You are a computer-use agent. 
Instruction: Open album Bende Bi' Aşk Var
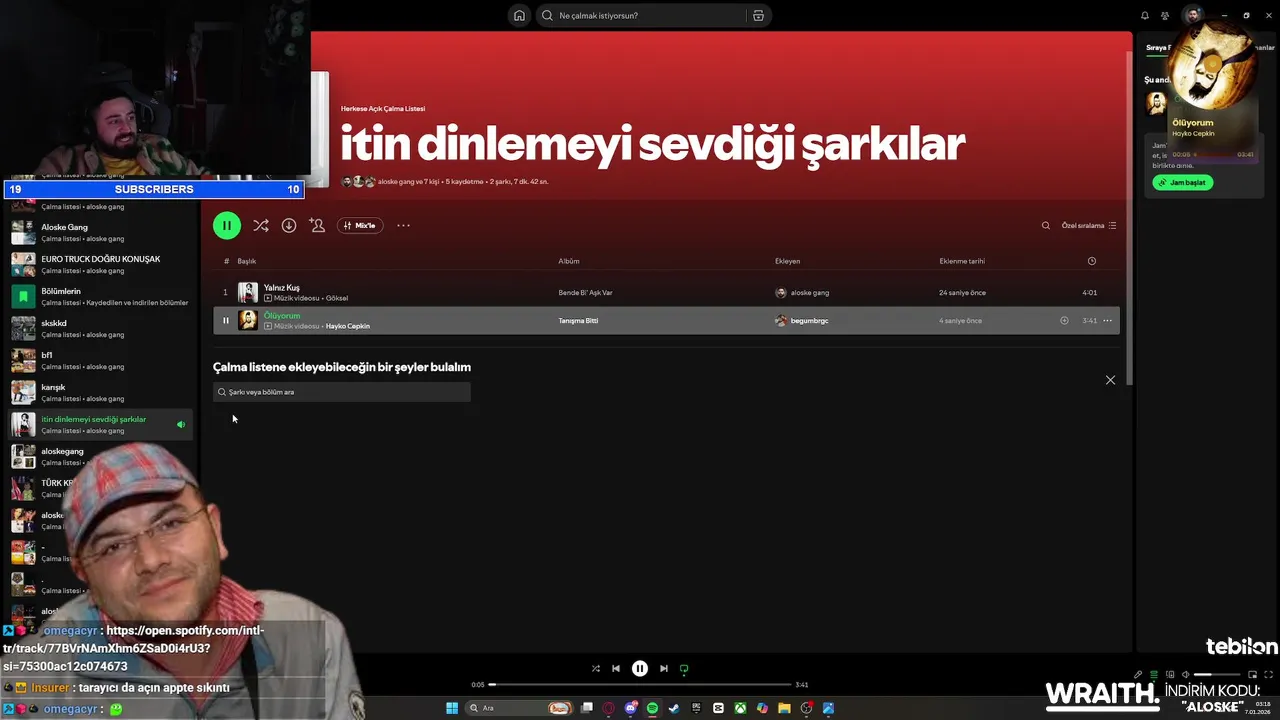click(585, 293)
